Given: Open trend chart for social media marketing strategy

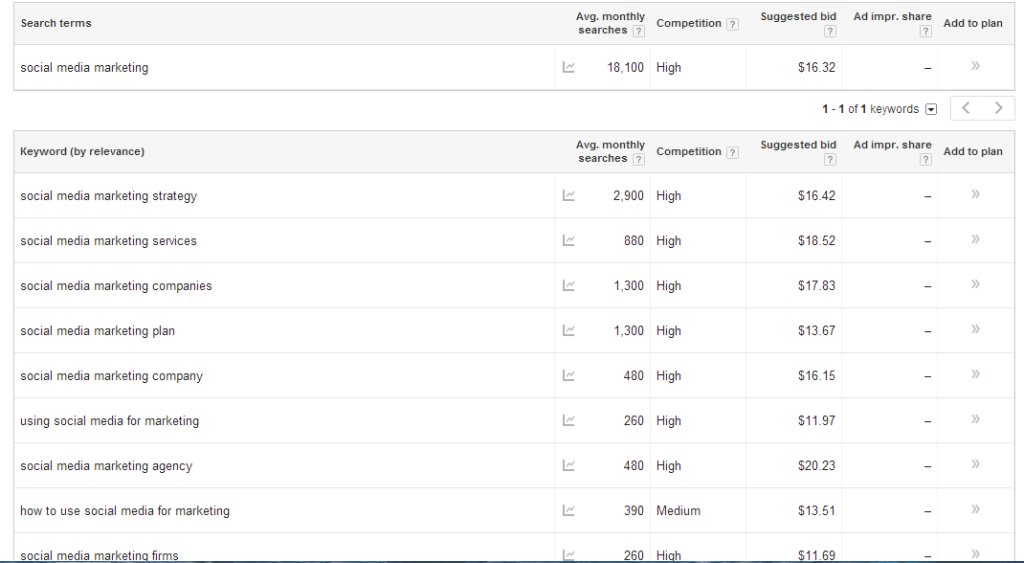Looking at the screenshot, I should [568, 195].
